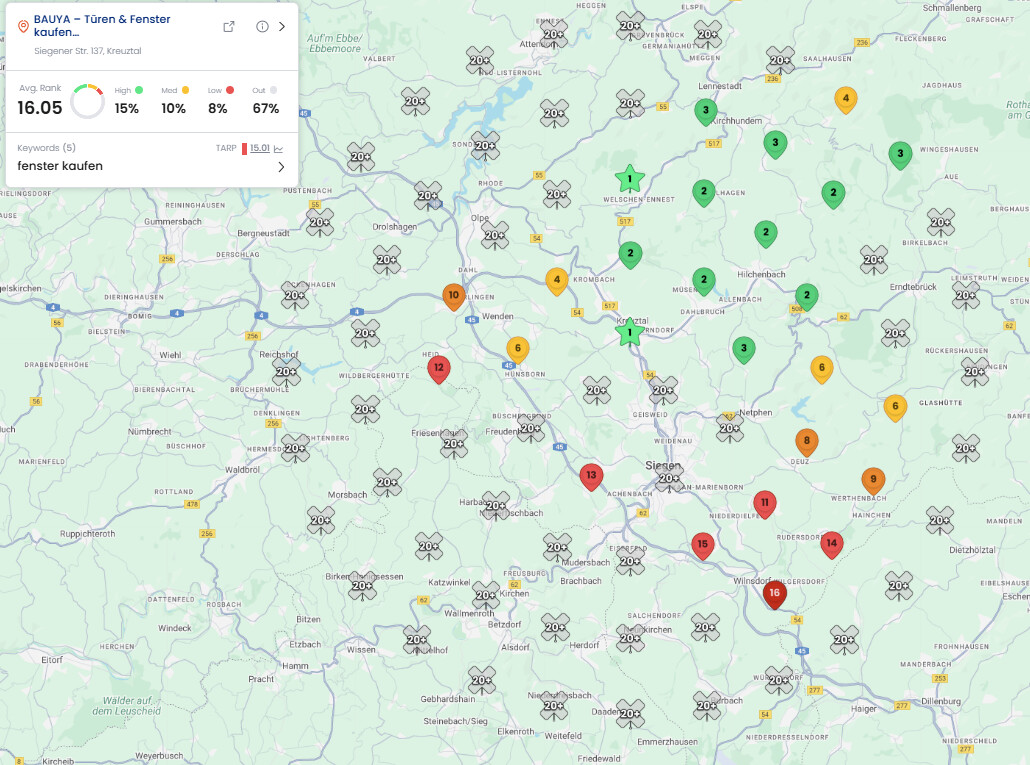The image size is (1030, 765).
Task: Select the rank 13 red pin near Achenbach
Action: pyautogui.click(x=591, y=477)
